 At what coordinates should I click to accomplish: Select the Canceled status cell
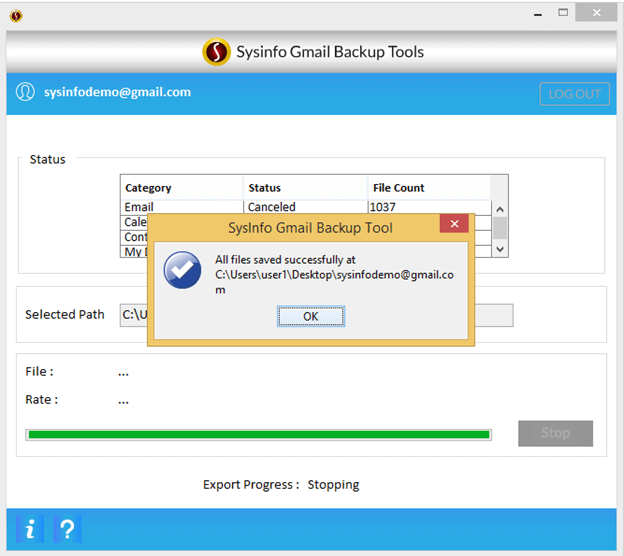pos(305,207)
